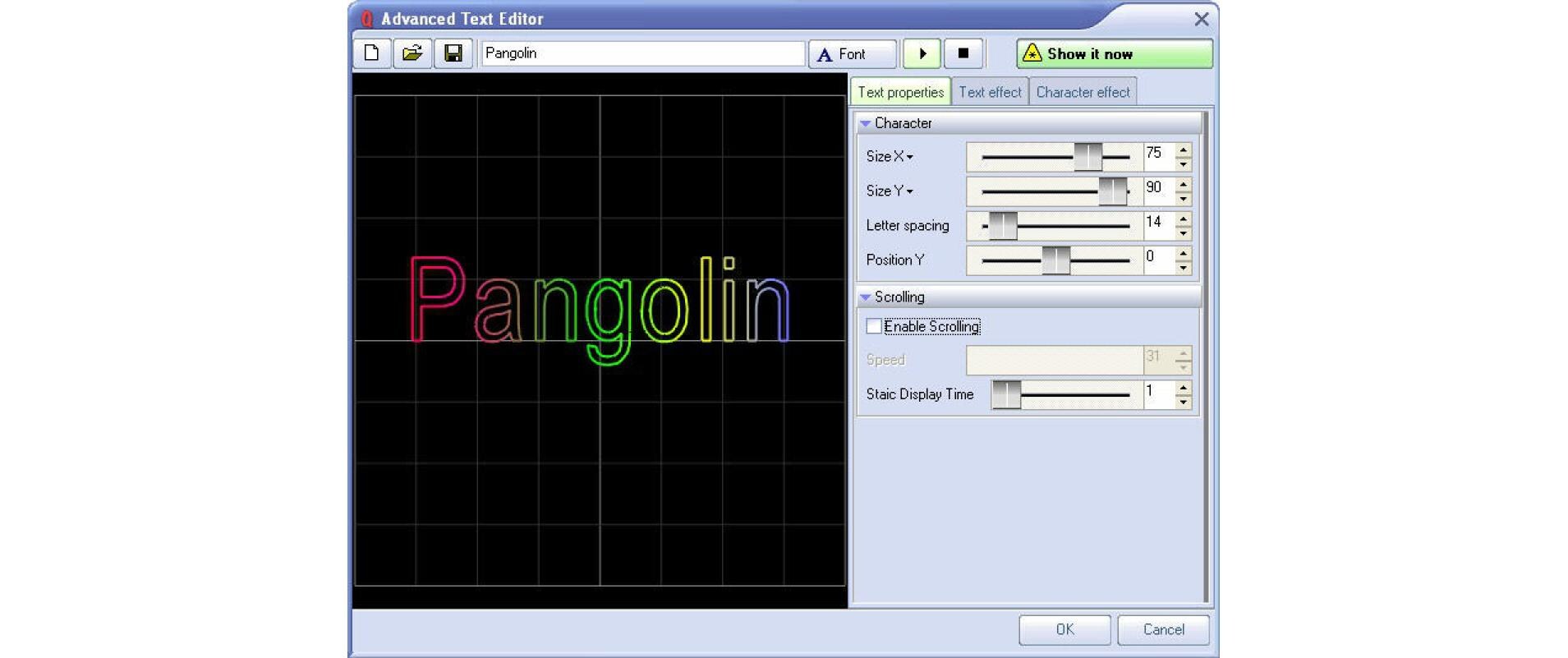Click the Staic Display Time value field
The width and height of the screenshot is (1568, 658).
(1159, 394)
